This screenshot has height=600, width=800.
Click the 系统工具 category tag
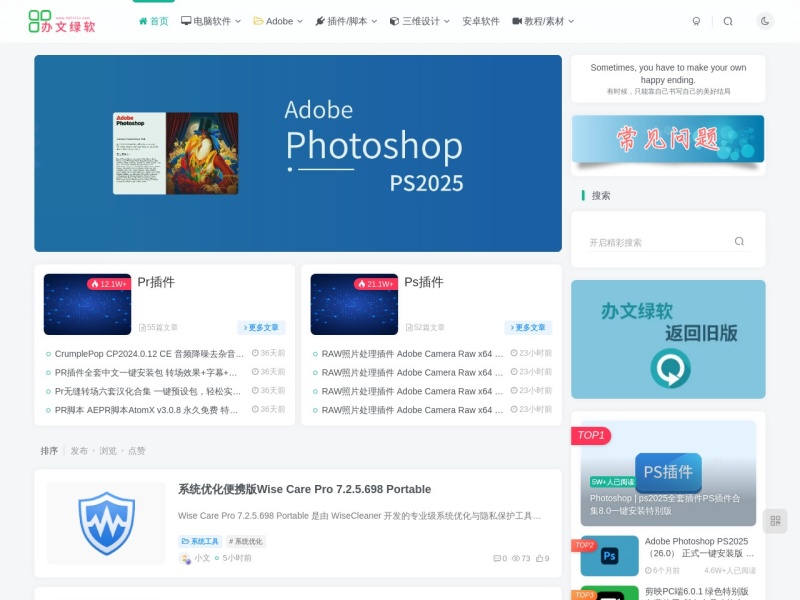[x=200, y=541]
